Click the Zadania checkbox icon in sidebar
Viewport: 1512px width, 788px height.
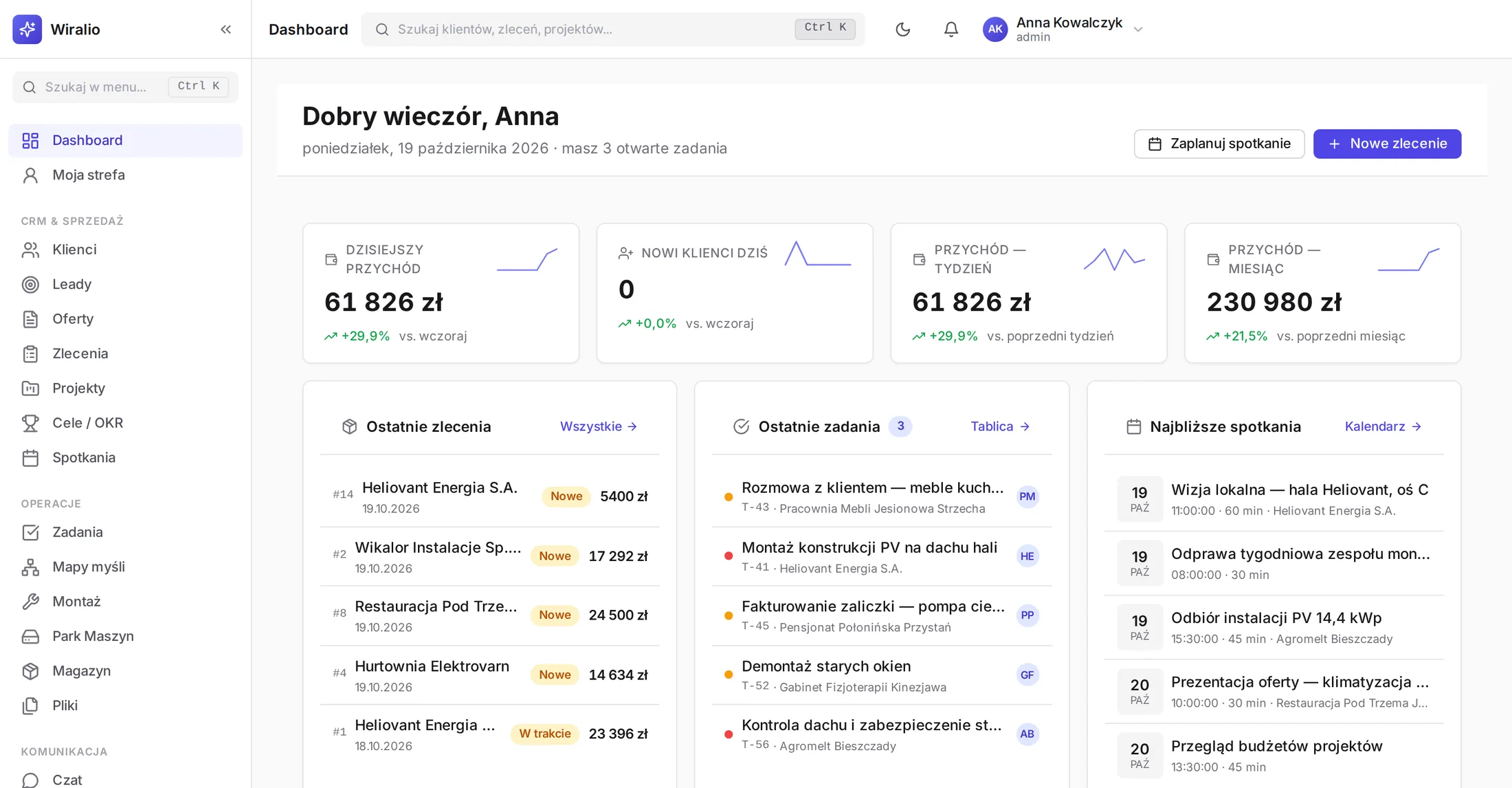(30, 532)
